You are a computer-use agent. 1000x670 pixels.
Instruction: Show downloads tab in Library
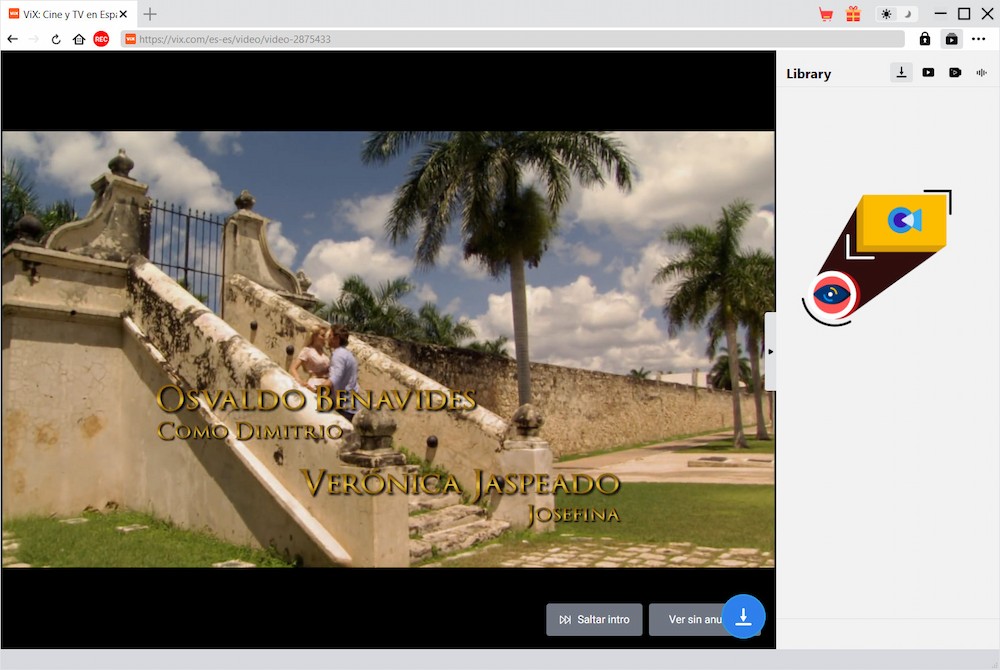coord(901,73)
